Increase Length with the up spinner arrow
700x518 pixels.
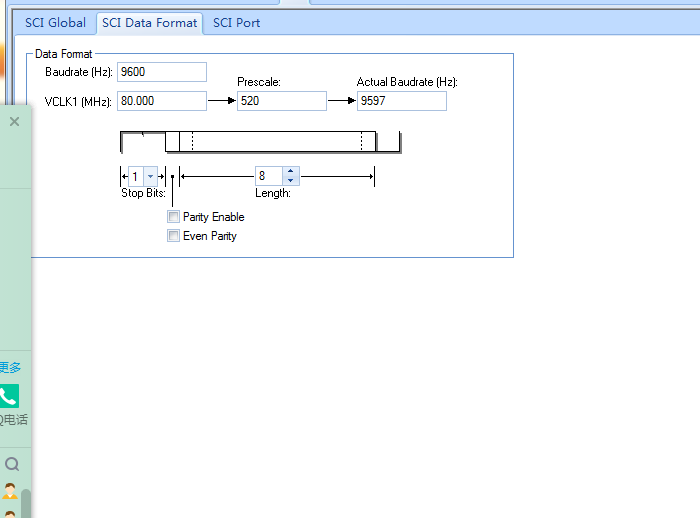(x=291, y=171)
